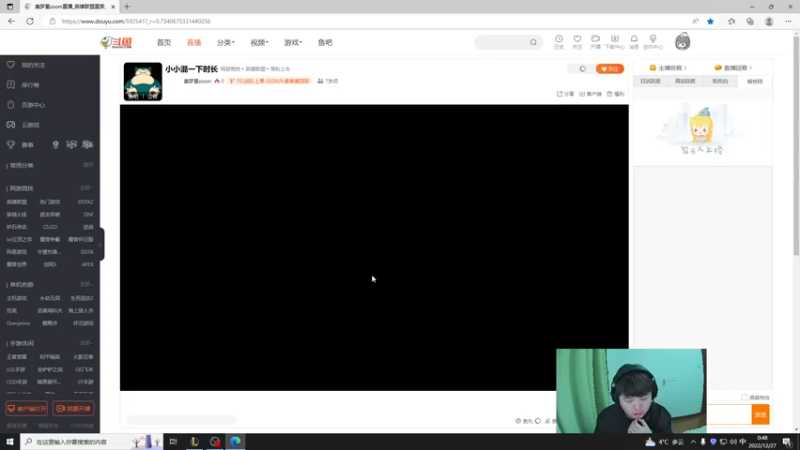Open the 直播回看 link
This screenshot has width=800, height=450.
(x=733, y=67)
